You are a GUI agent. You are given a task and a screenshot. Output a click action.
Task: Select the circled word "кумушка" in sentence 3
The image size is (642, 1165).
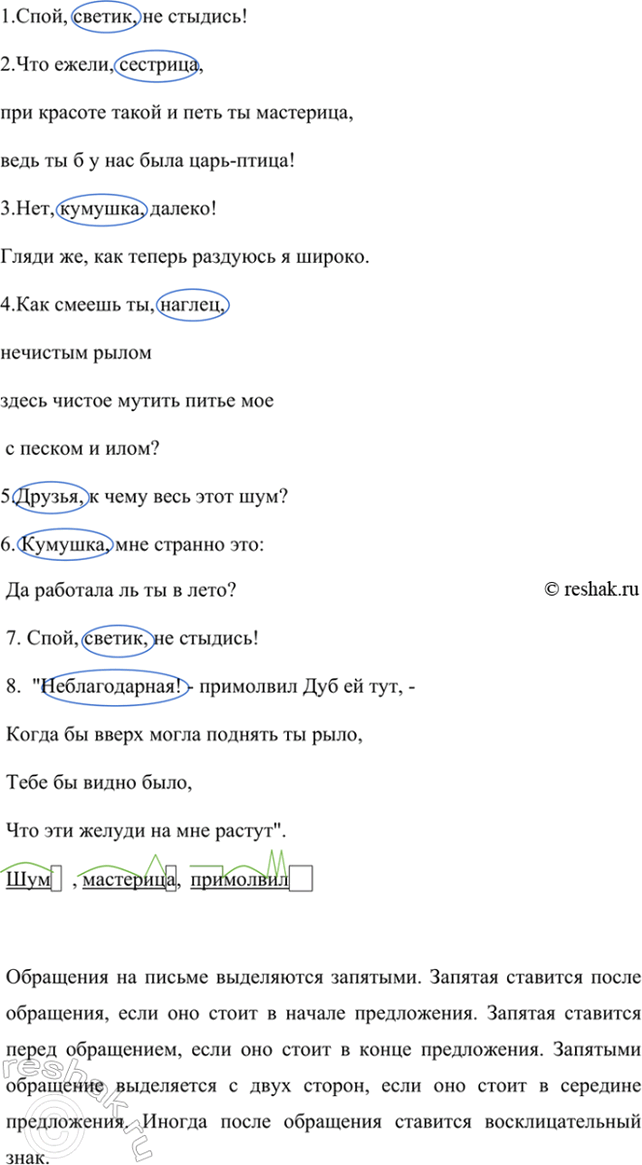point(103,209)
